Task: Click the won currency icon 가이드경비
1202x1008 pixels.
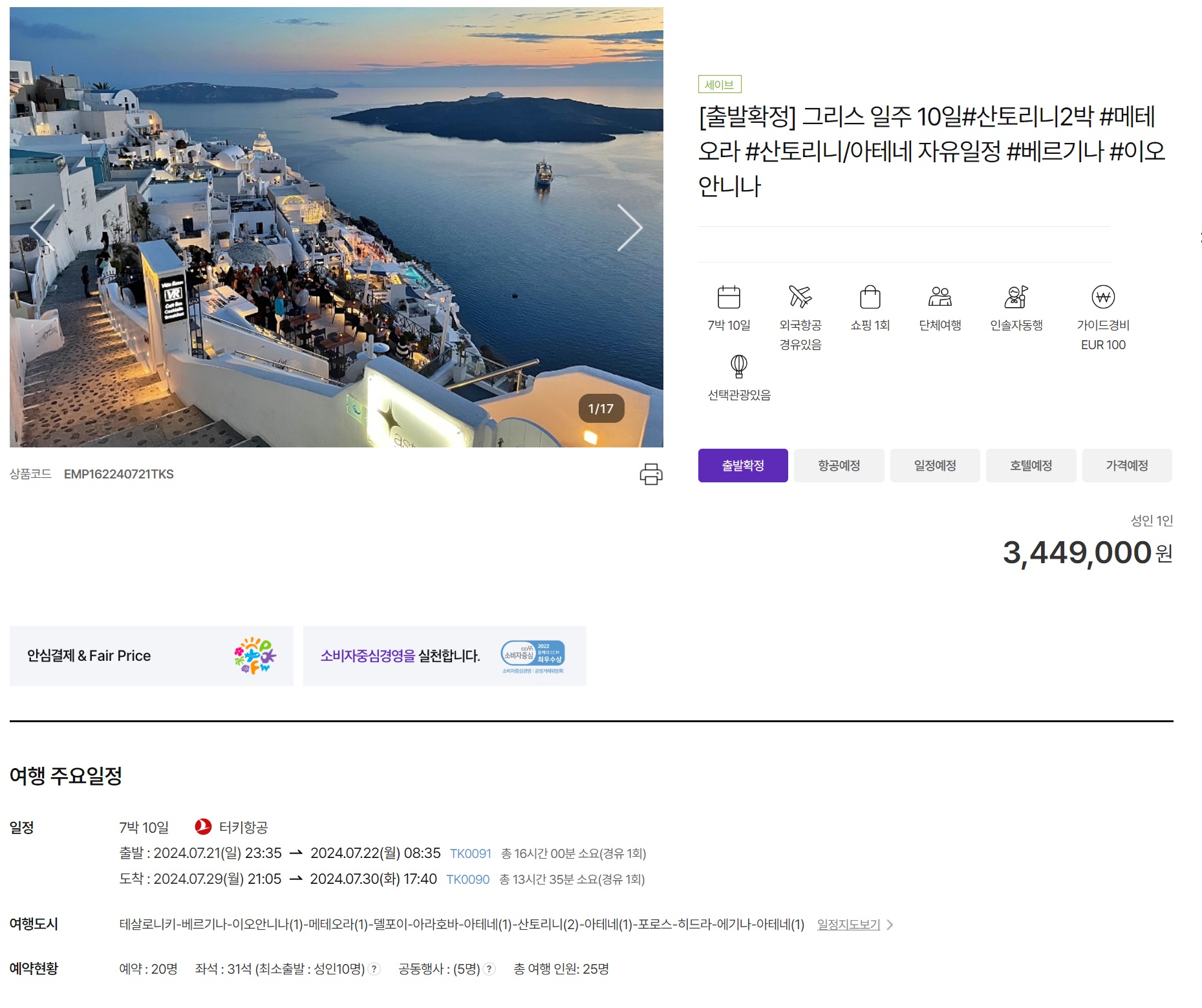Action: point(1103,297)
